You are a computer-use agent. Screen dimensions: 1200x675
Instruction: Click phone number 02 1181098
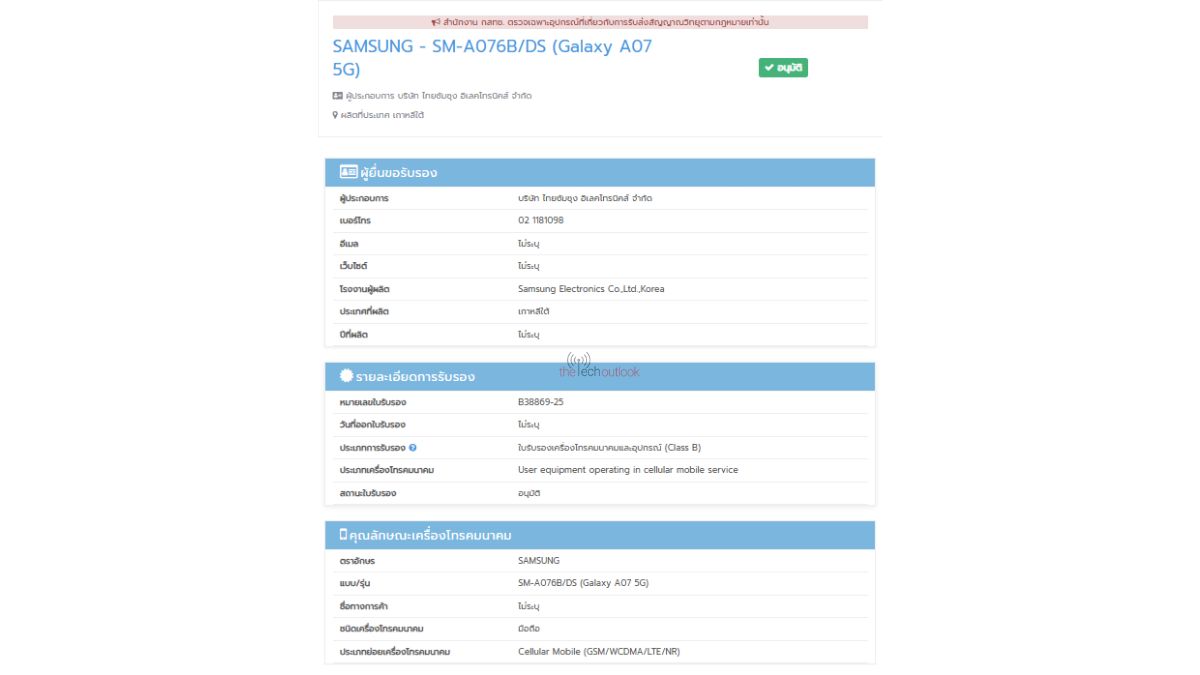coord(541,220)
